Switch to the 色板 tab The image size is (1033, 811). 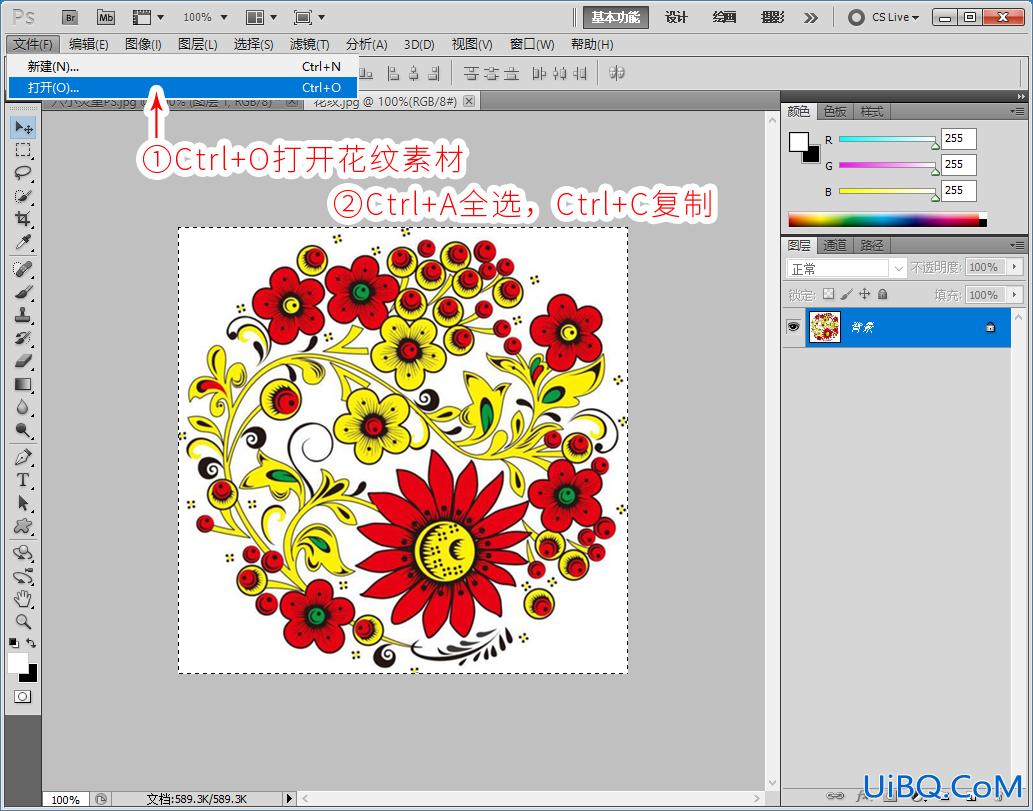[835, 111]
